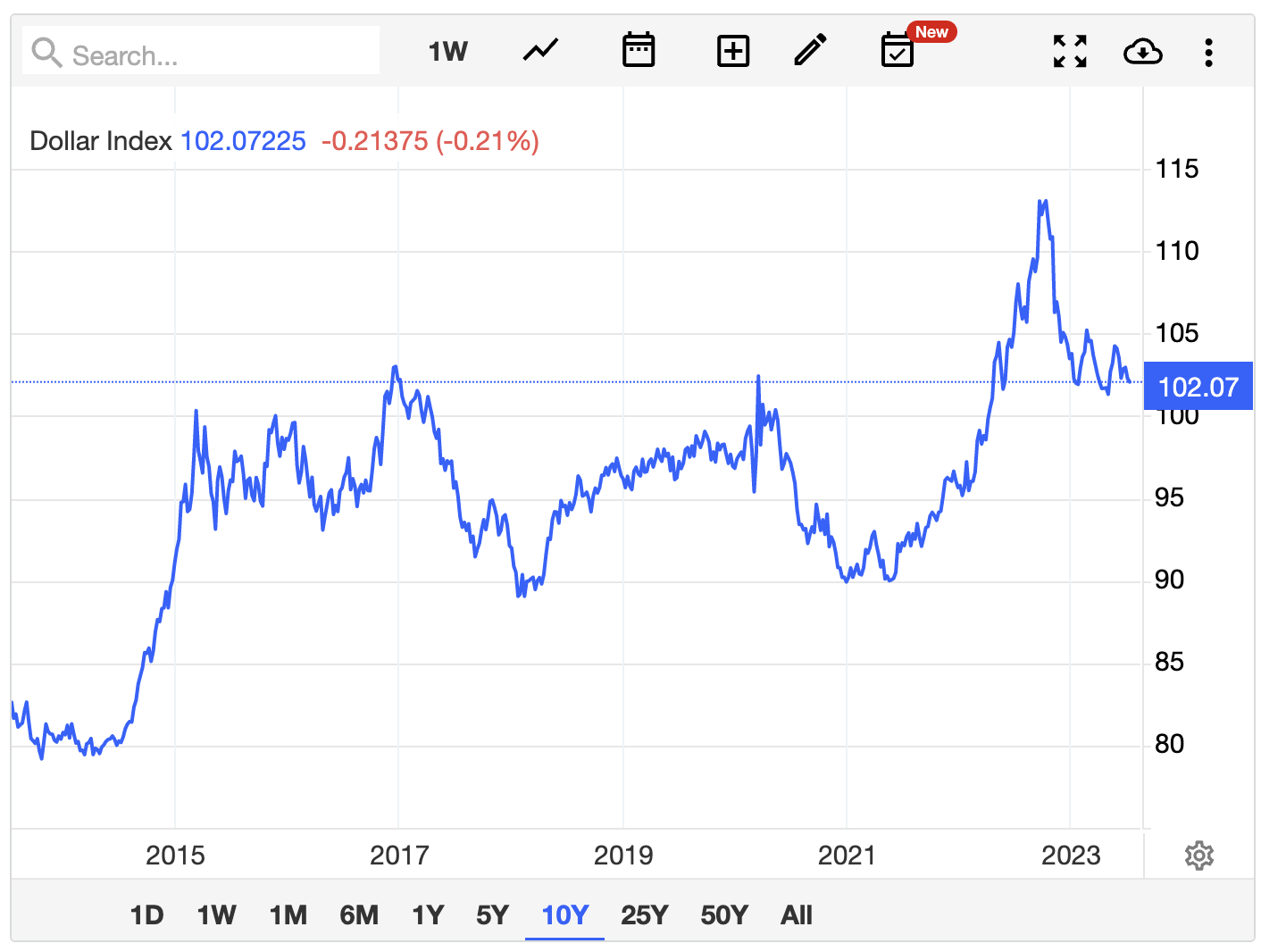Screen dimensions: 1261x952
Task: Open the 1W interval dropdown in toolbar
Action: click(447, 52)
